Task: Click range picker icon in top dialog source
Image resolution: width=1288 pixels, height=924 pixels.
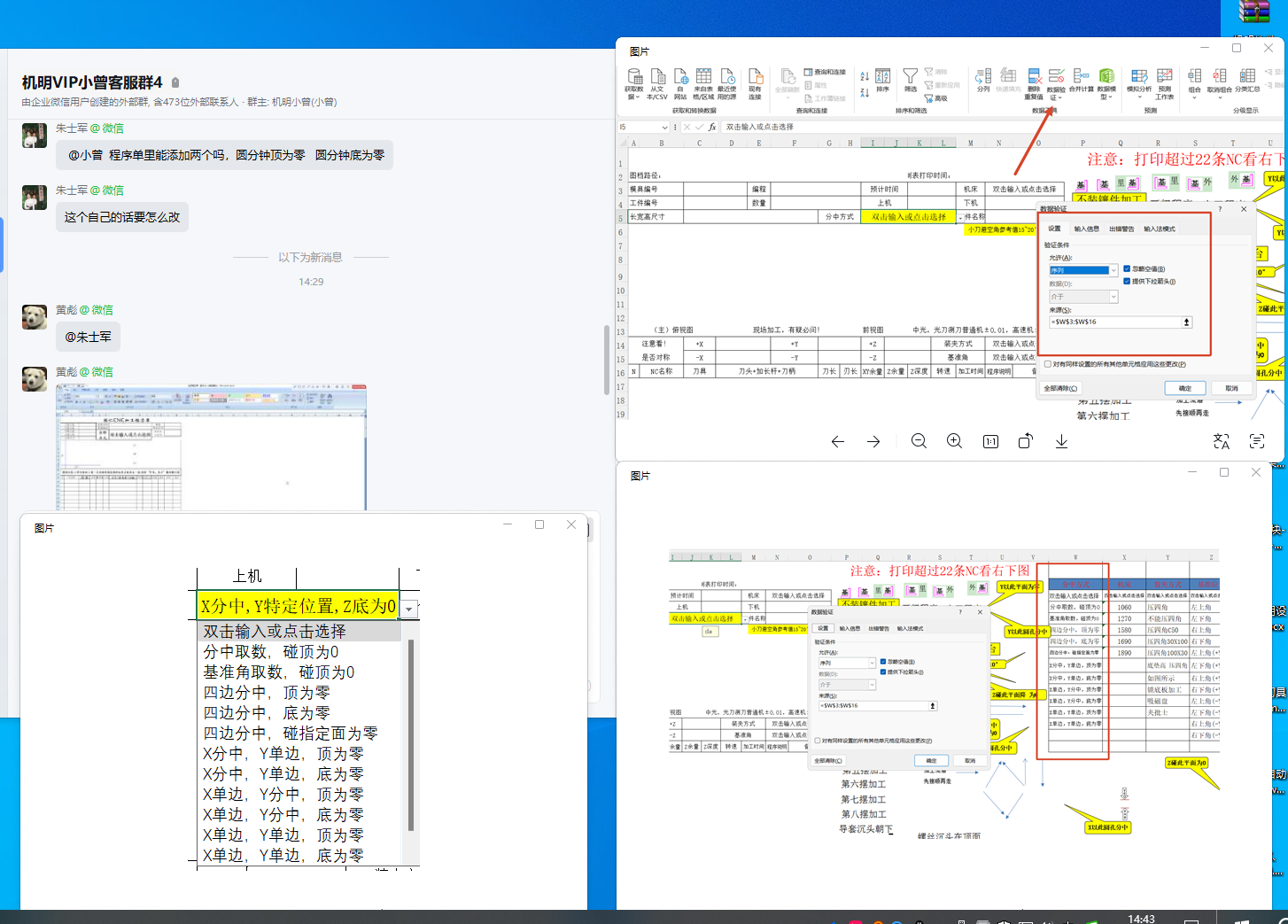Action: (1187, 322)
